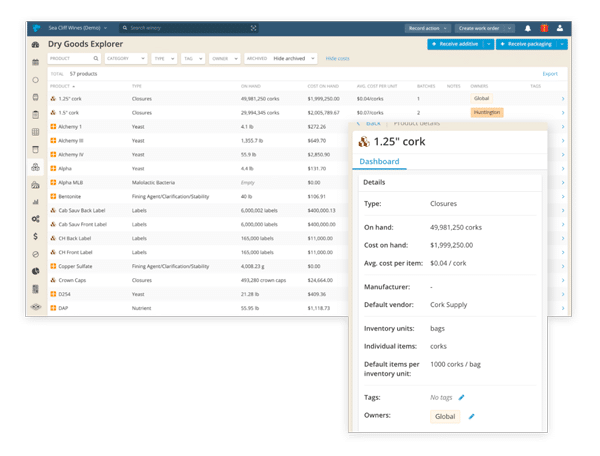Click the dollar sign sidebar icon
This screenshot has width=600, height=456.
click(x=36, y=236)
